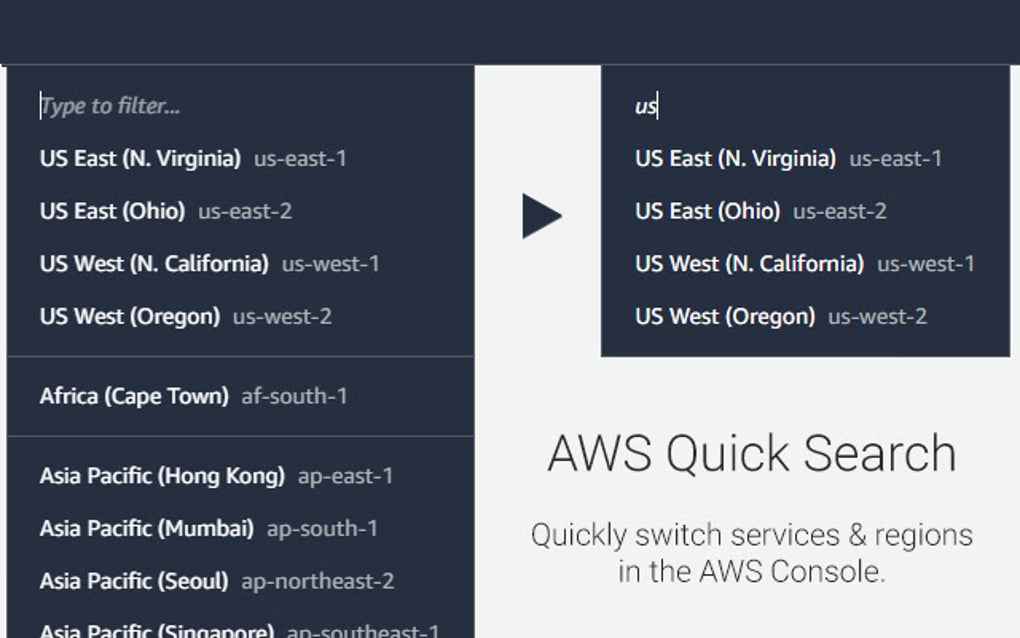1020x638 pixels.
Task: Click the play arrow icon between panels
Action: [542, 216]
